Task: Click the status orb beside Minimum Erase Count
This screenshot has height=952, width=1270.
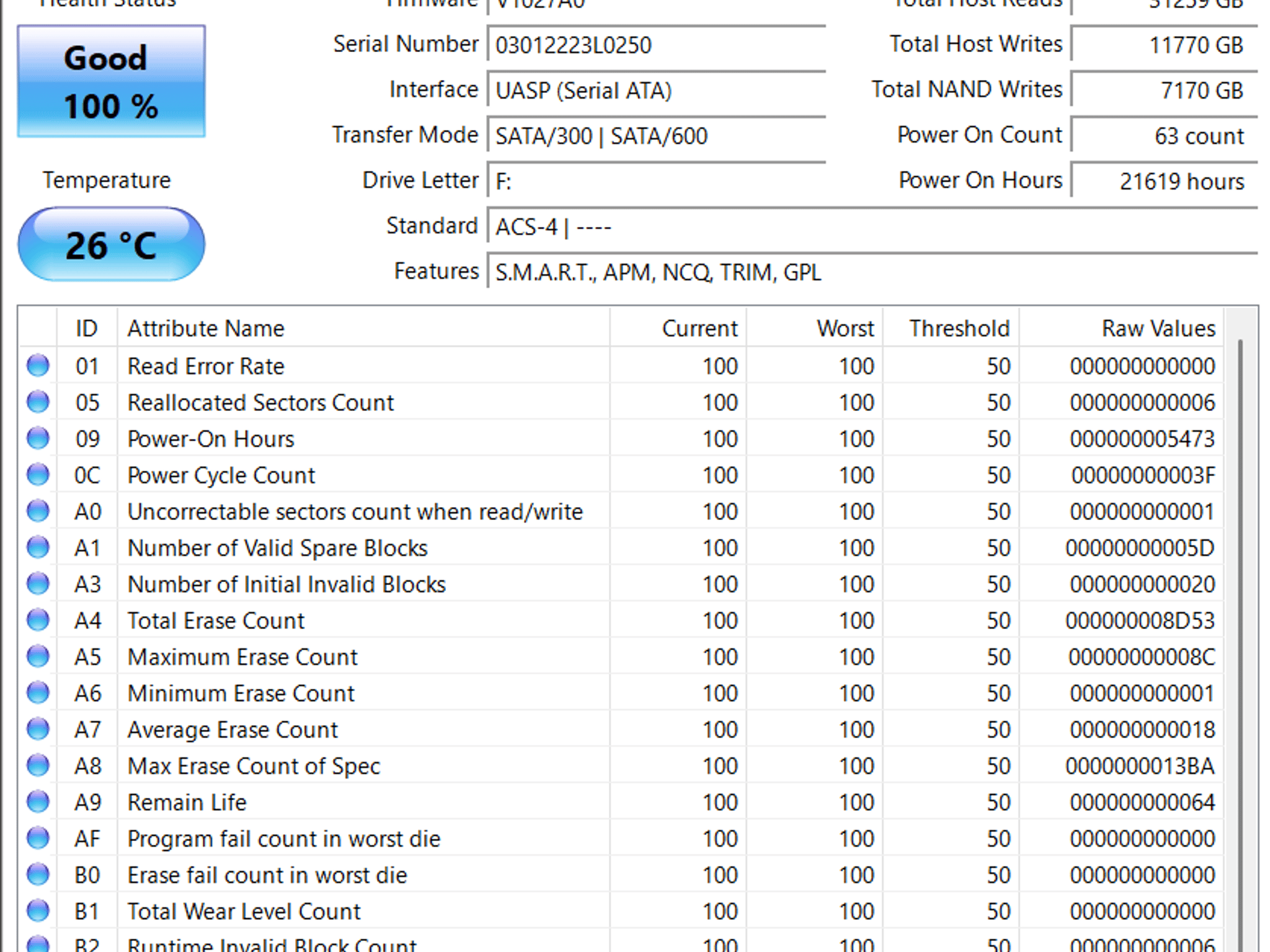Action: 38,692
